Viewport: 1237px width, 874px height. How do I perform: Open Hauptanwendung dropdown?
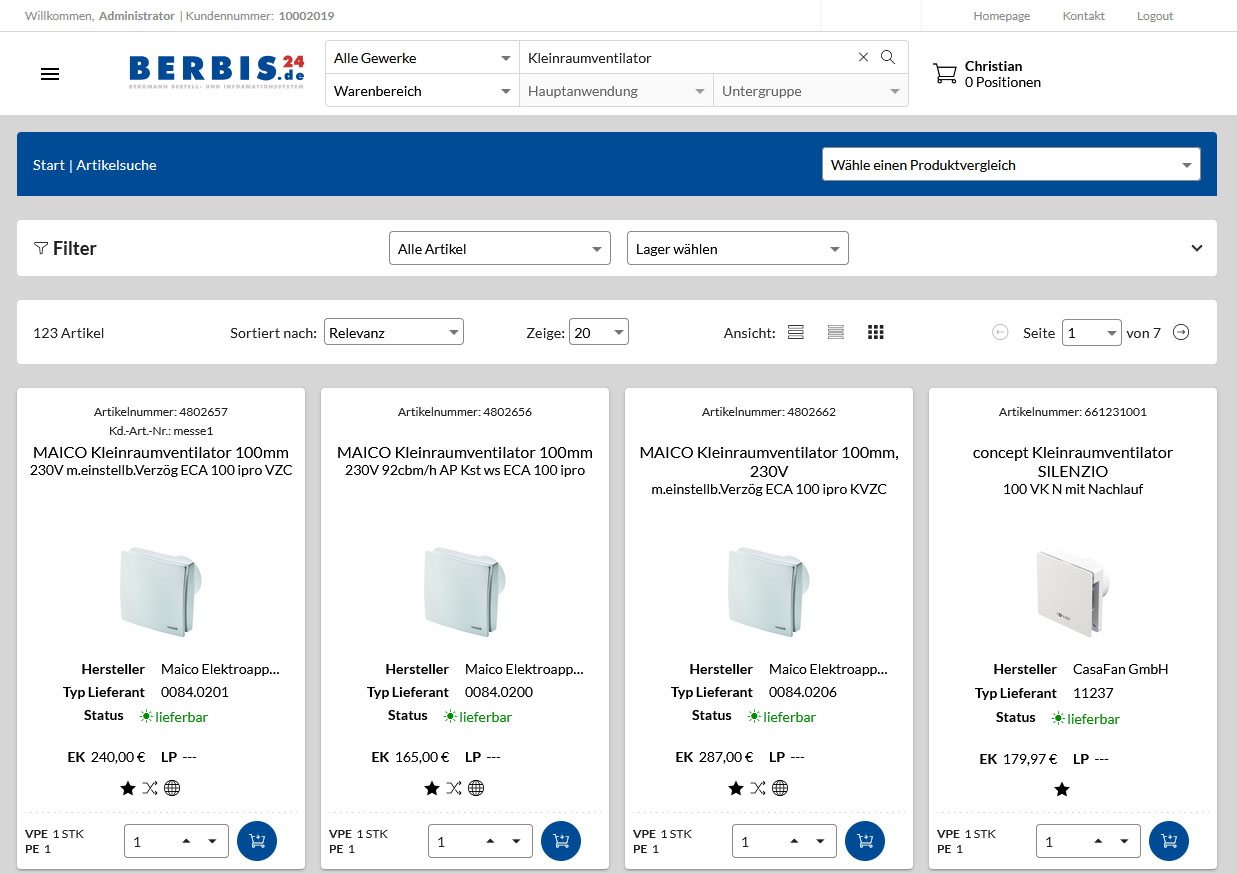(x=616, y=91)
